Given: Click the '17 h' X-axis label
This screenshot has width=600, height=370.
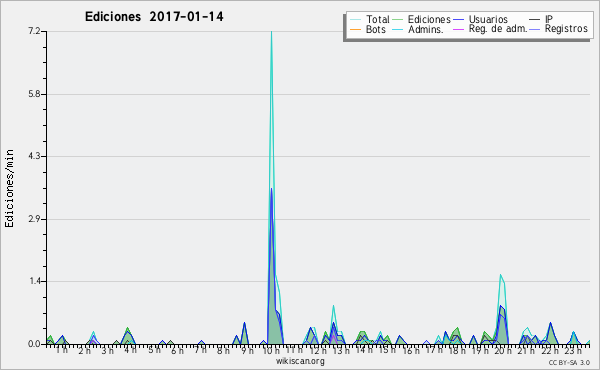Looking at the screenshot, I should (x=434, y=350).
